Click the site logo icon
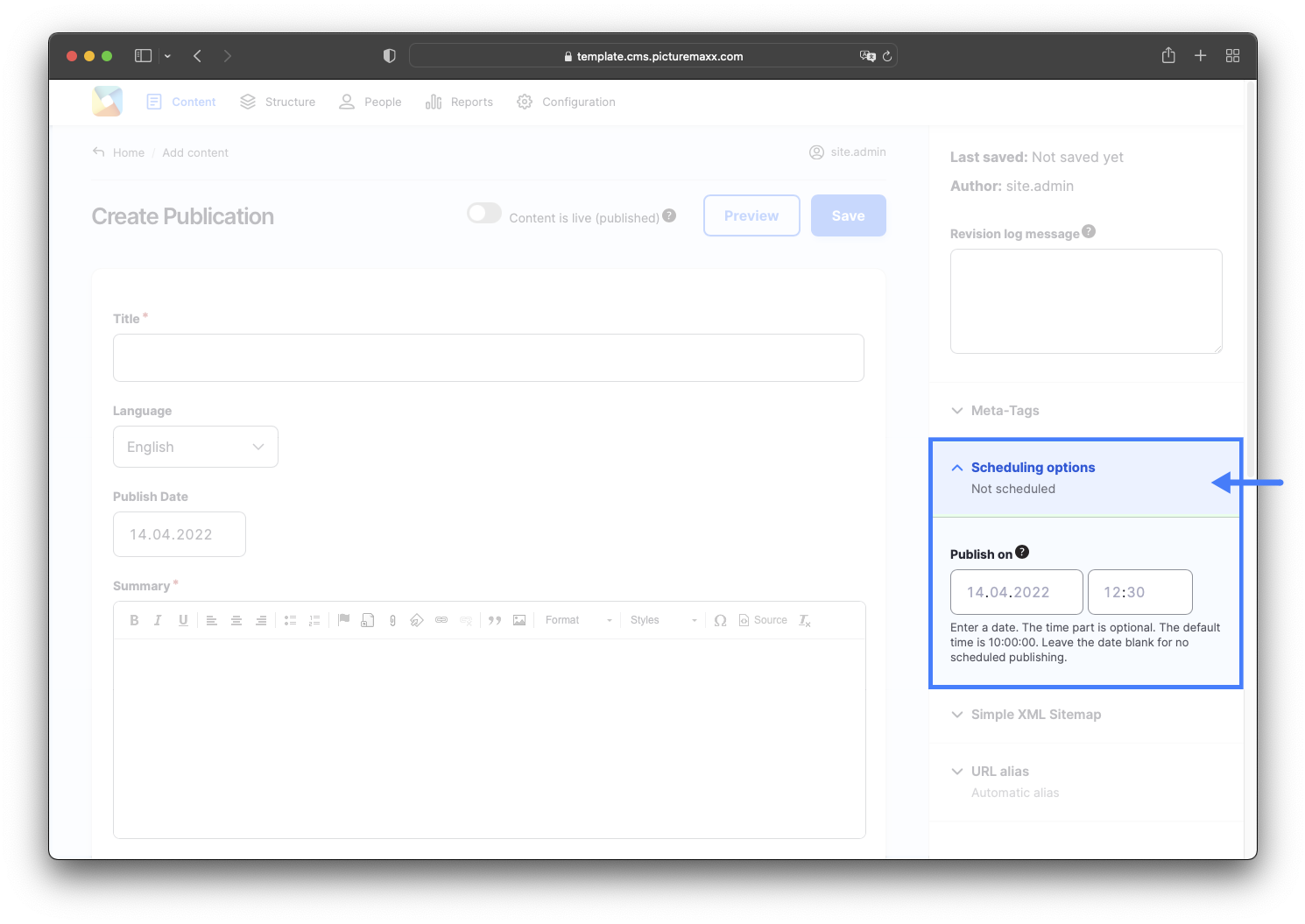 [108, 102]
